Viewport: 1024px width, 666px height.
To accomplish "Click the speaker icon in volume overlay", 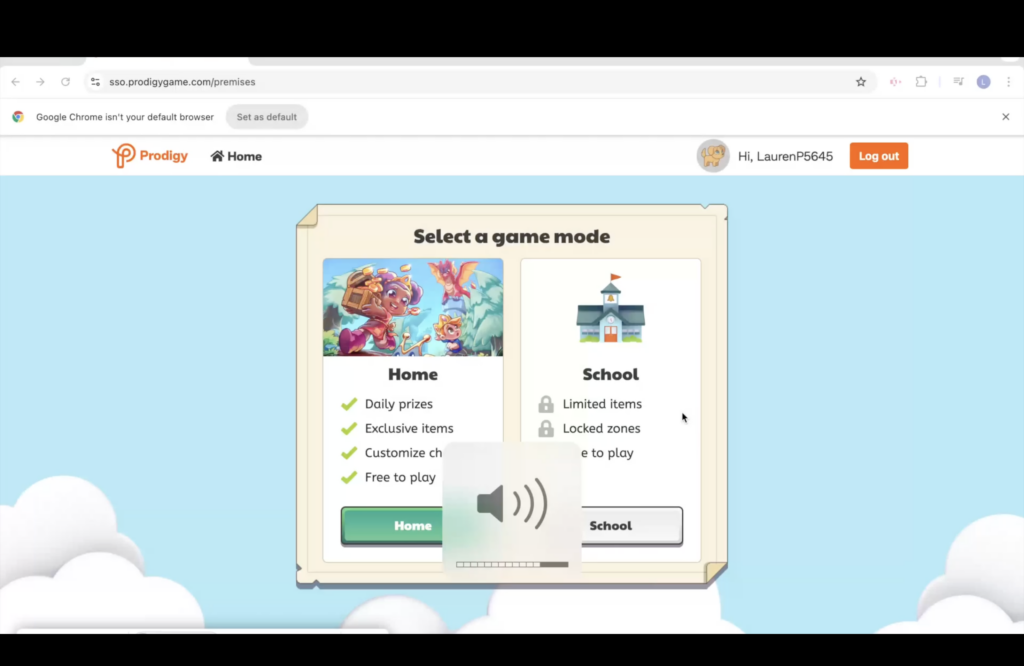I will [512, 503].
